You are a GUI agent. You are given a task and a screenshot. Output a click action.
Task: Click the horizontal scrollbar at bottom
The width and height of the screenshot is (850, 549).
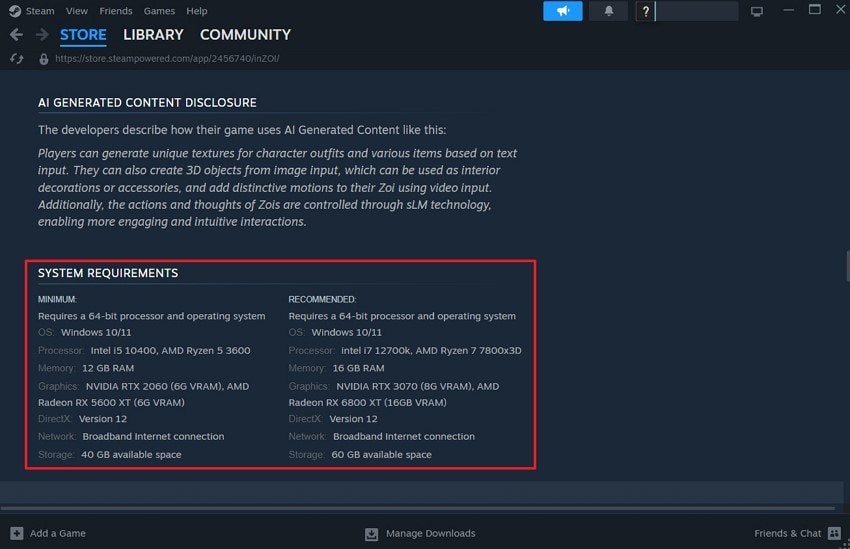[417, 508]
